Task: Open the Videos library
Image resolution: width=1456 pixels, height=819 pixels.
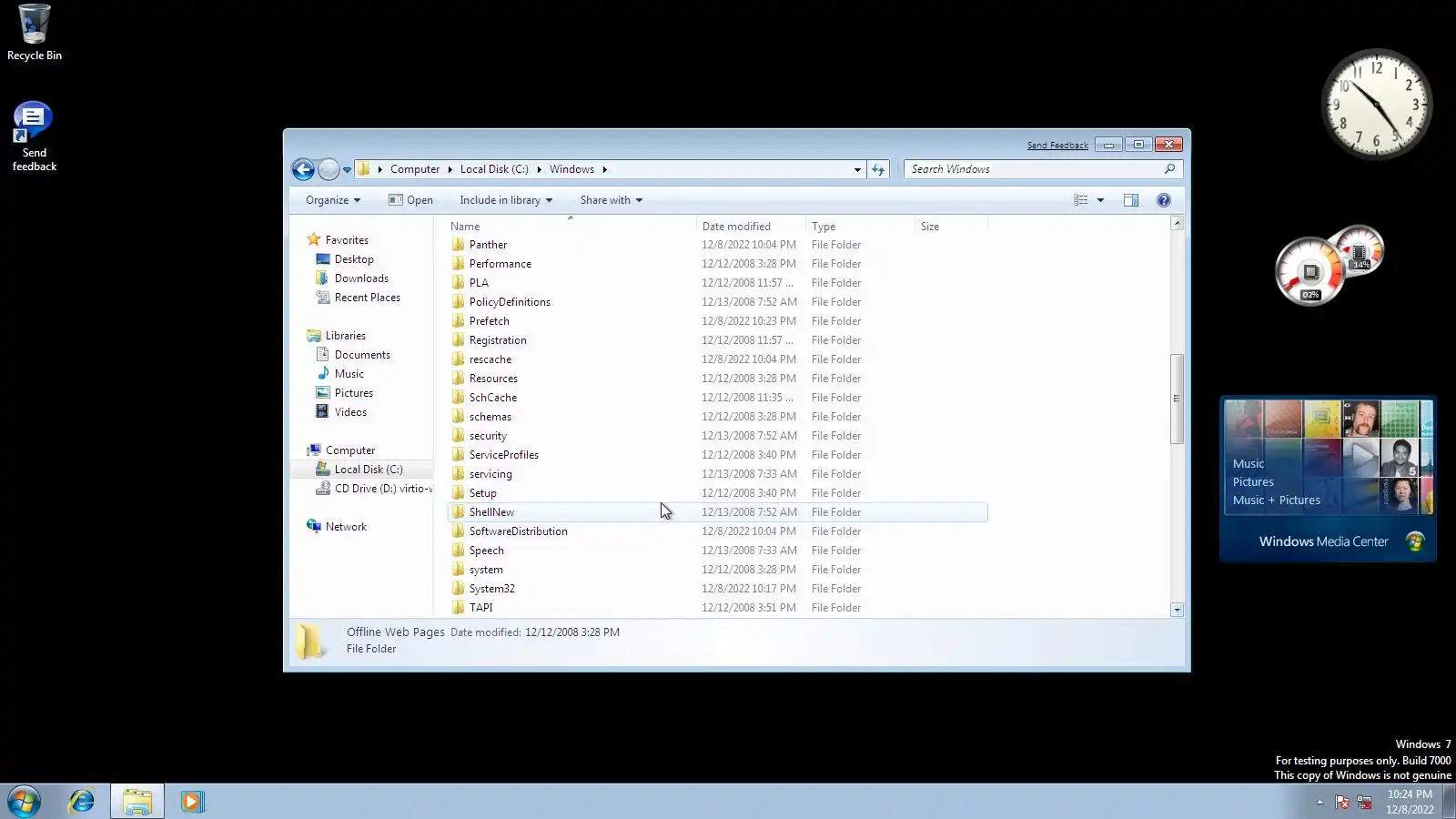Action: (x=350, y=412)
